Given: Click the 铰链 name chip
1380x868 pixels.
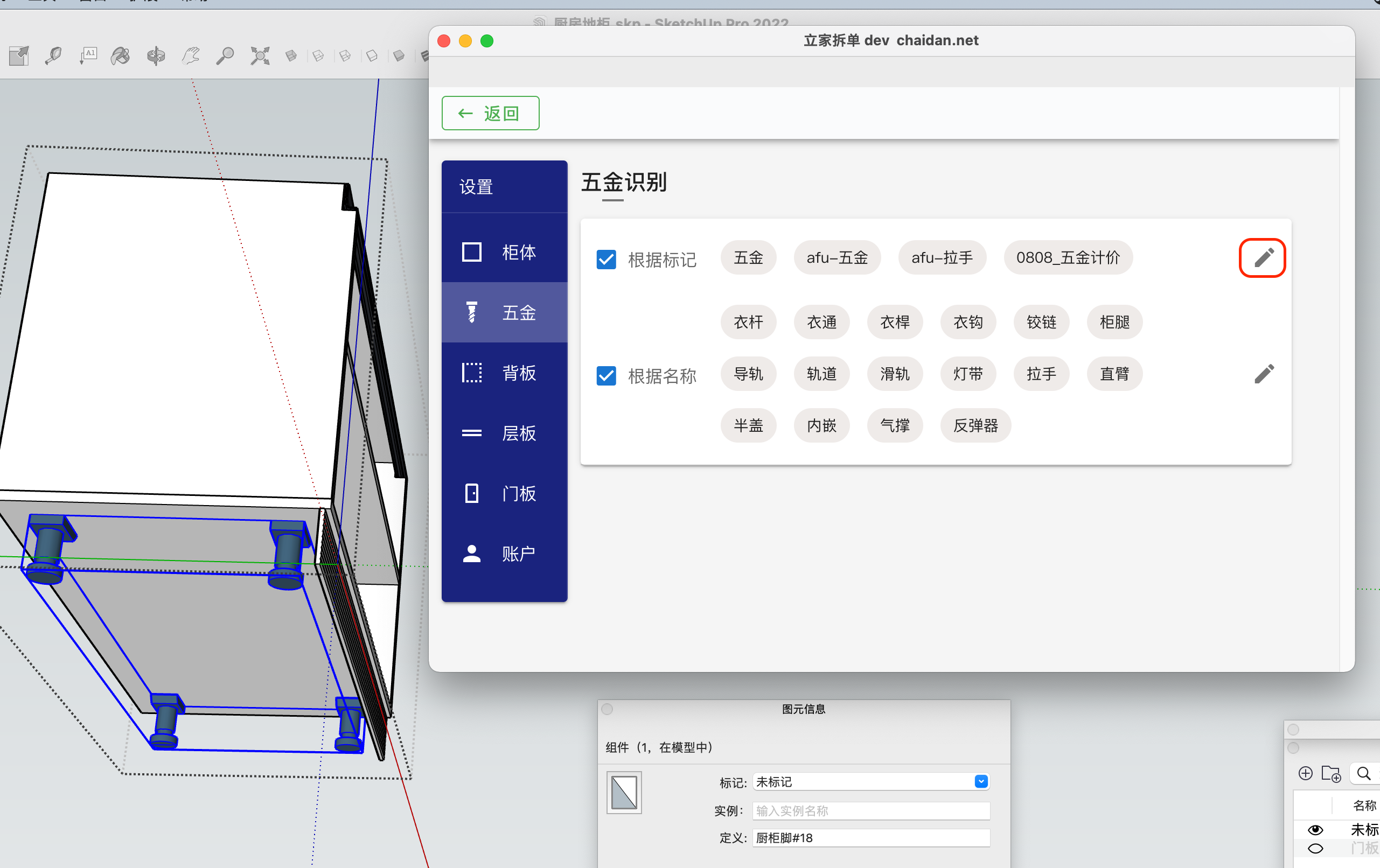Looking at the screenshot, I should pos(1041,322).
